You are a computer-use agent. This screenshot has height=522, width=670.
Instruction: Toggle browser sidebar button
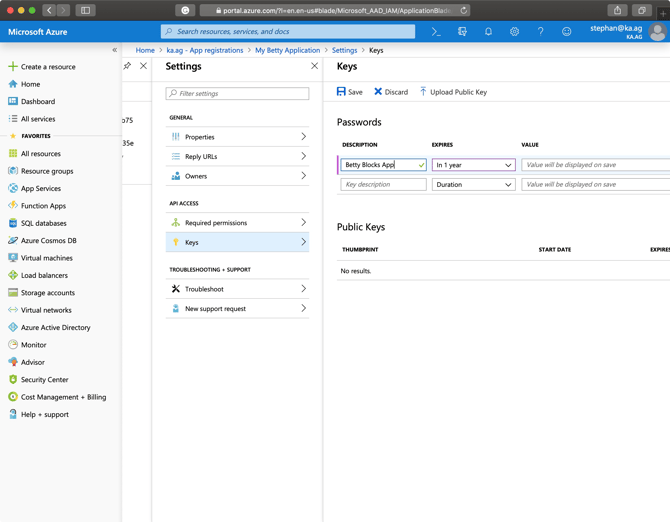(x=85, y=10)
